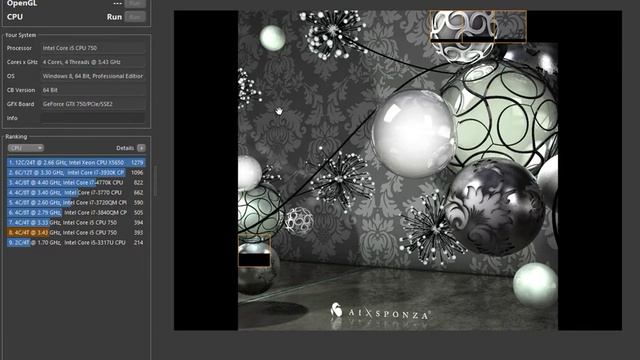The height and width of the screenshot is (360, 640).
Task: Select the Processor field showing Intel Core i5 CPU 750
Action: [93, 48]
